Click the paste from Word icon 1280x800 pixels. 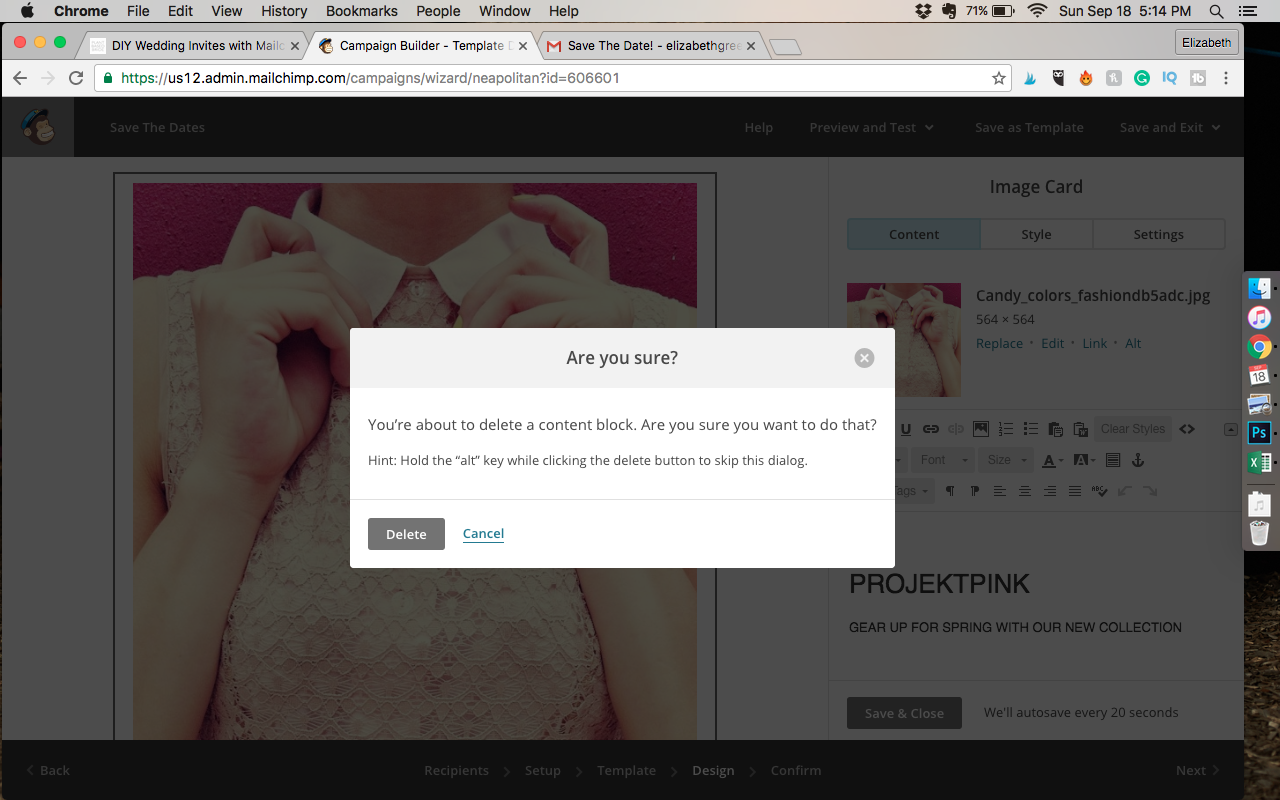1081,429
